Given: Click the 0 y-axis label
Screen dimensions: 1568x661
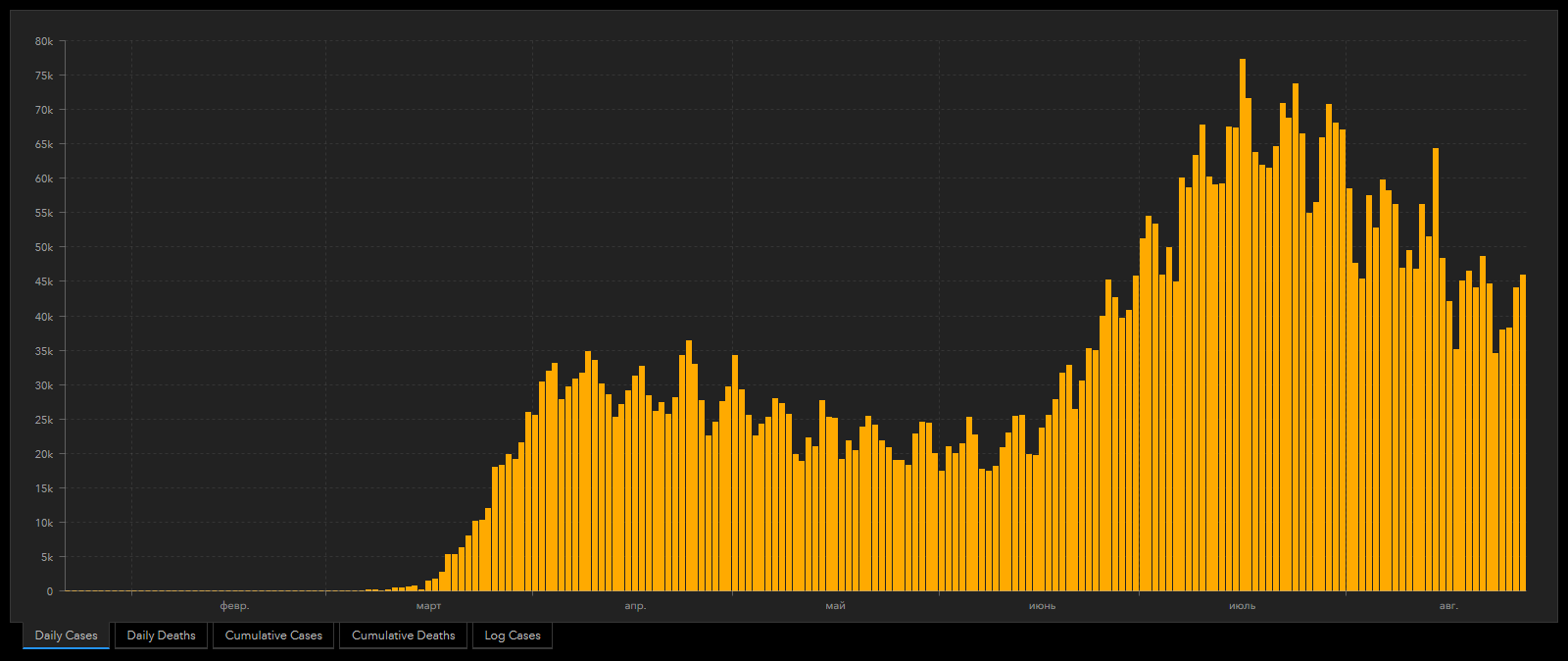Looking at the screenshot, I should pyautogui.click(x=50, y=591).
